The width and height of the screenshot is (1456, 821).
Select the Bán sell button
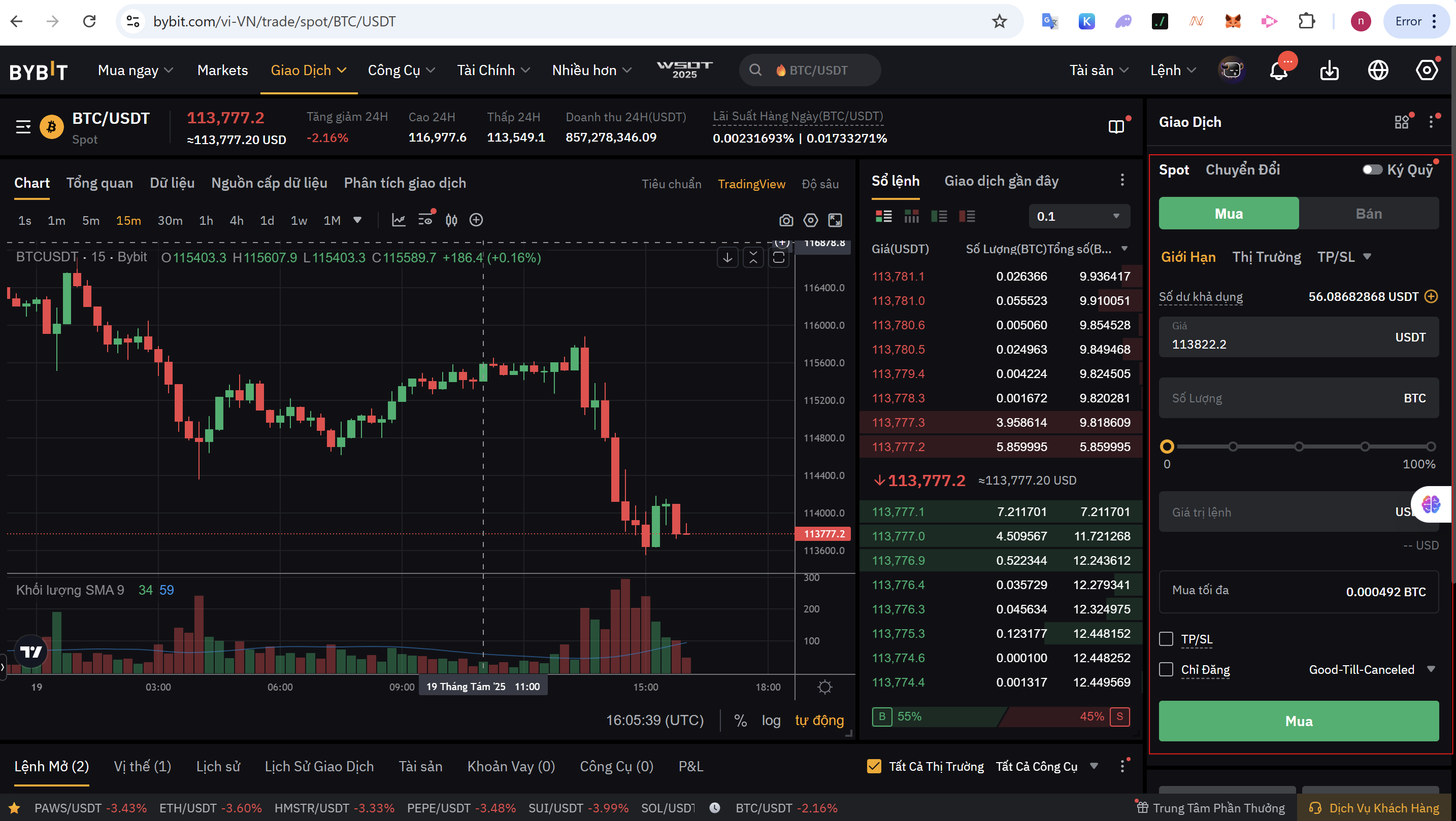tap(1368, 214)
